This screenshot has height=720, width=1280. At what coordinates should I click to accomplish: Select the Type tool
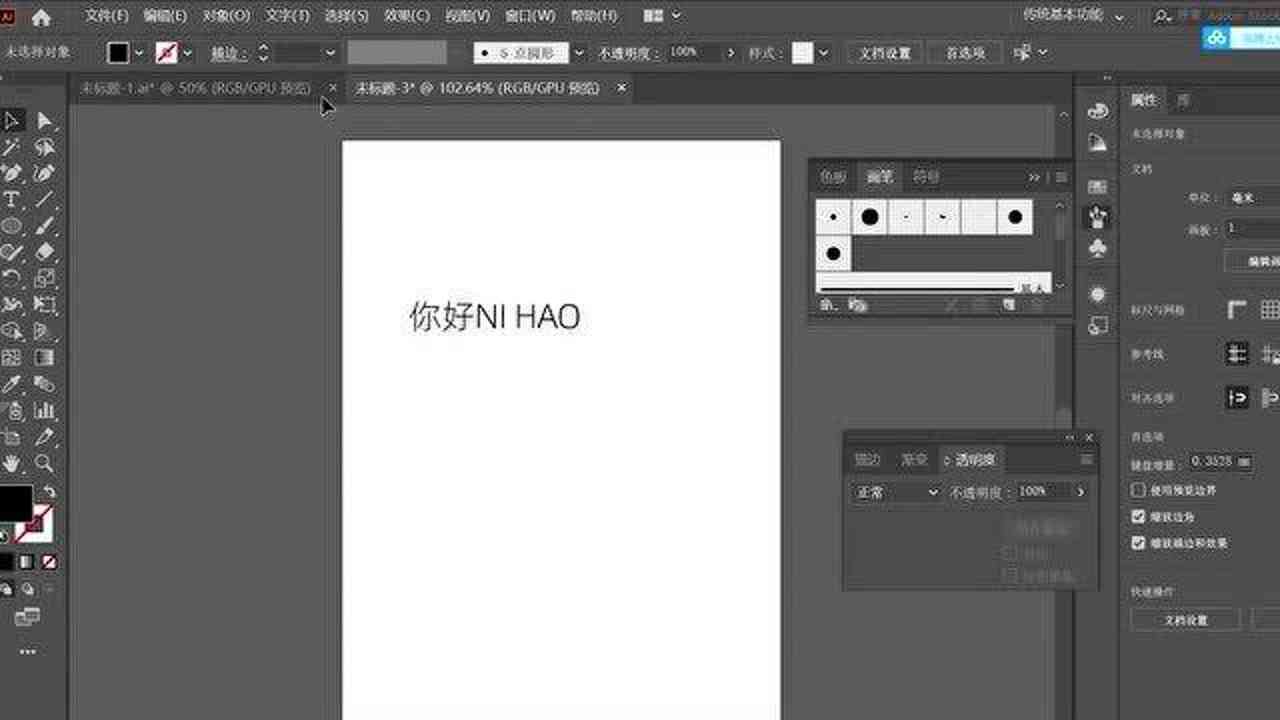[x=12, y=199]
